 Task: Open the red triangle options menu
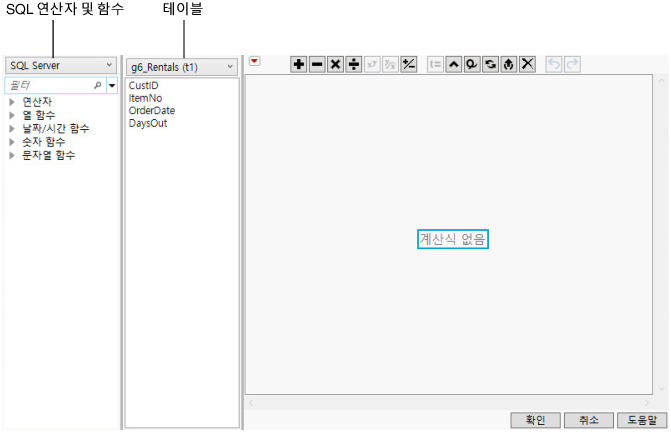pyautogui.click(x=255, y=61)
